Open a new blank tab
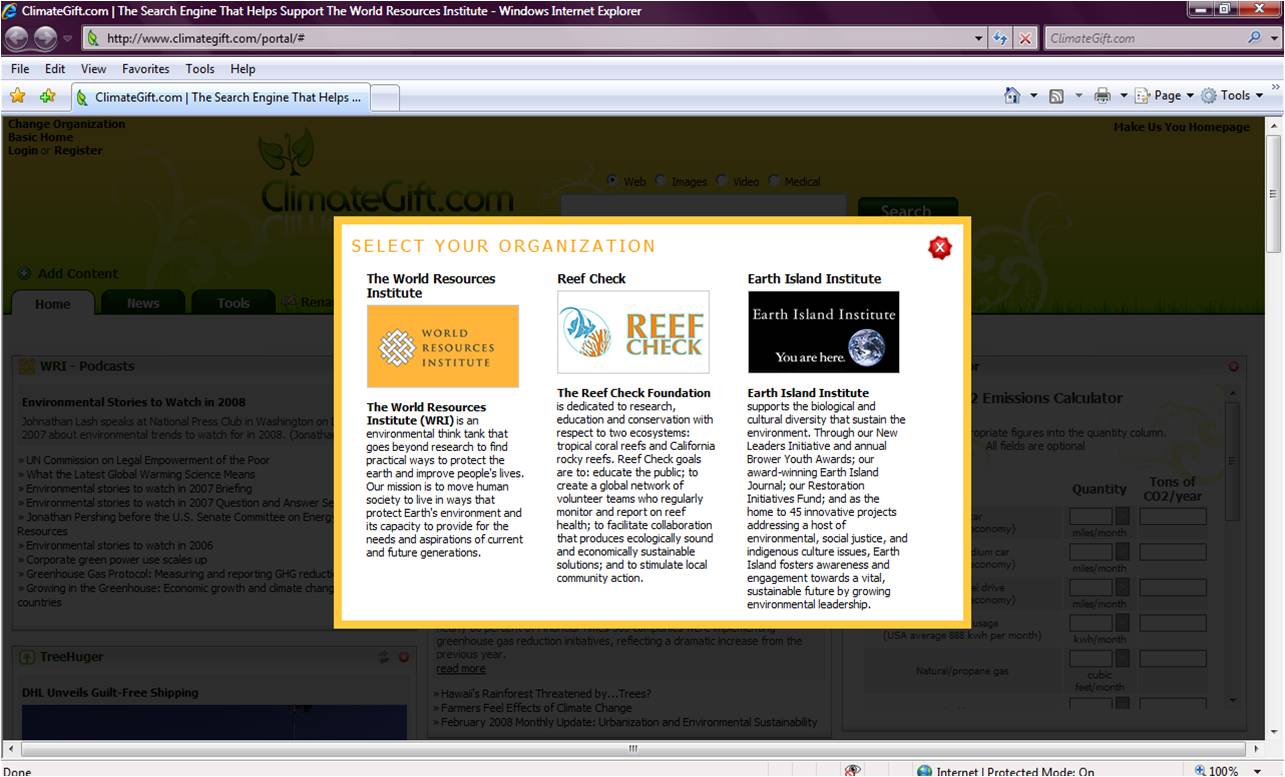This screenshot has height=777, width=1285. pyautogui.click(x=385, y=97)
